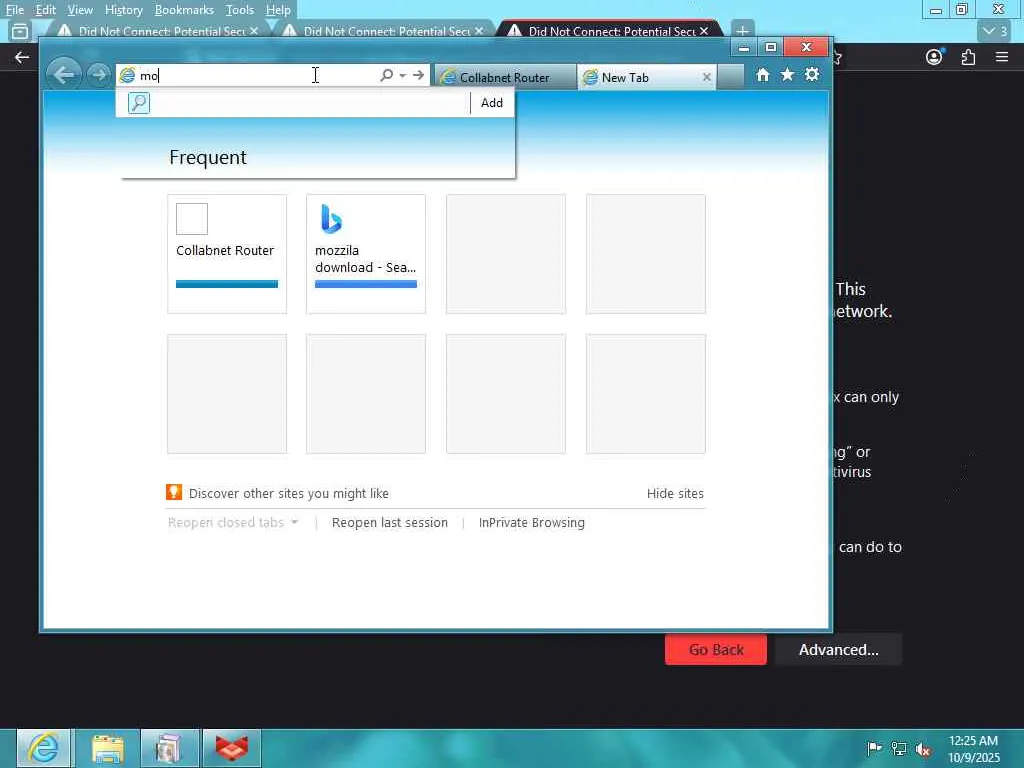Open Discover other sites you might like
This screenshot has width=1024, height=768.
(289, 494)
